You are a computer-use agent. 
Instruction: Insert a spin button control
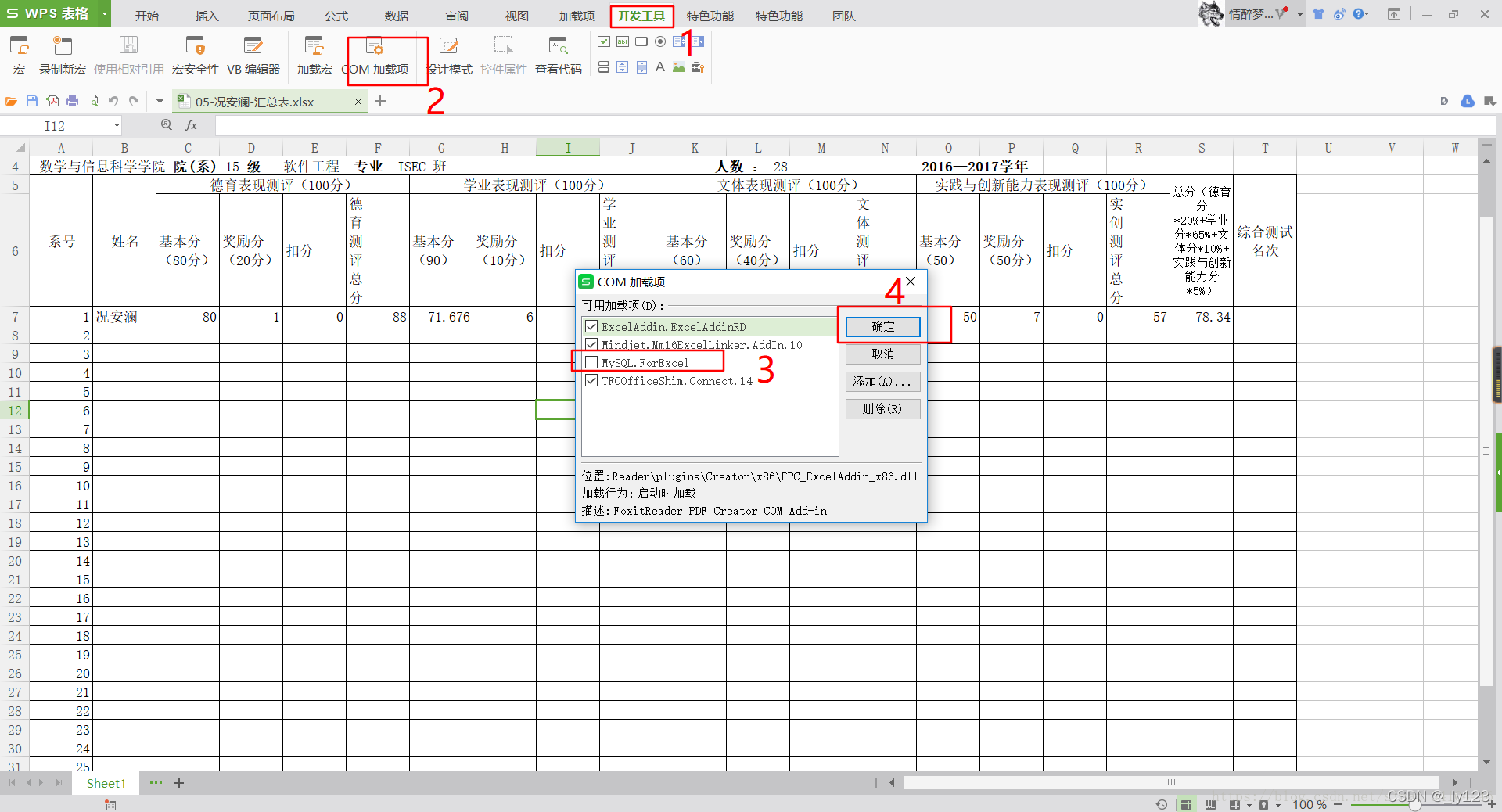click(623, 67)
